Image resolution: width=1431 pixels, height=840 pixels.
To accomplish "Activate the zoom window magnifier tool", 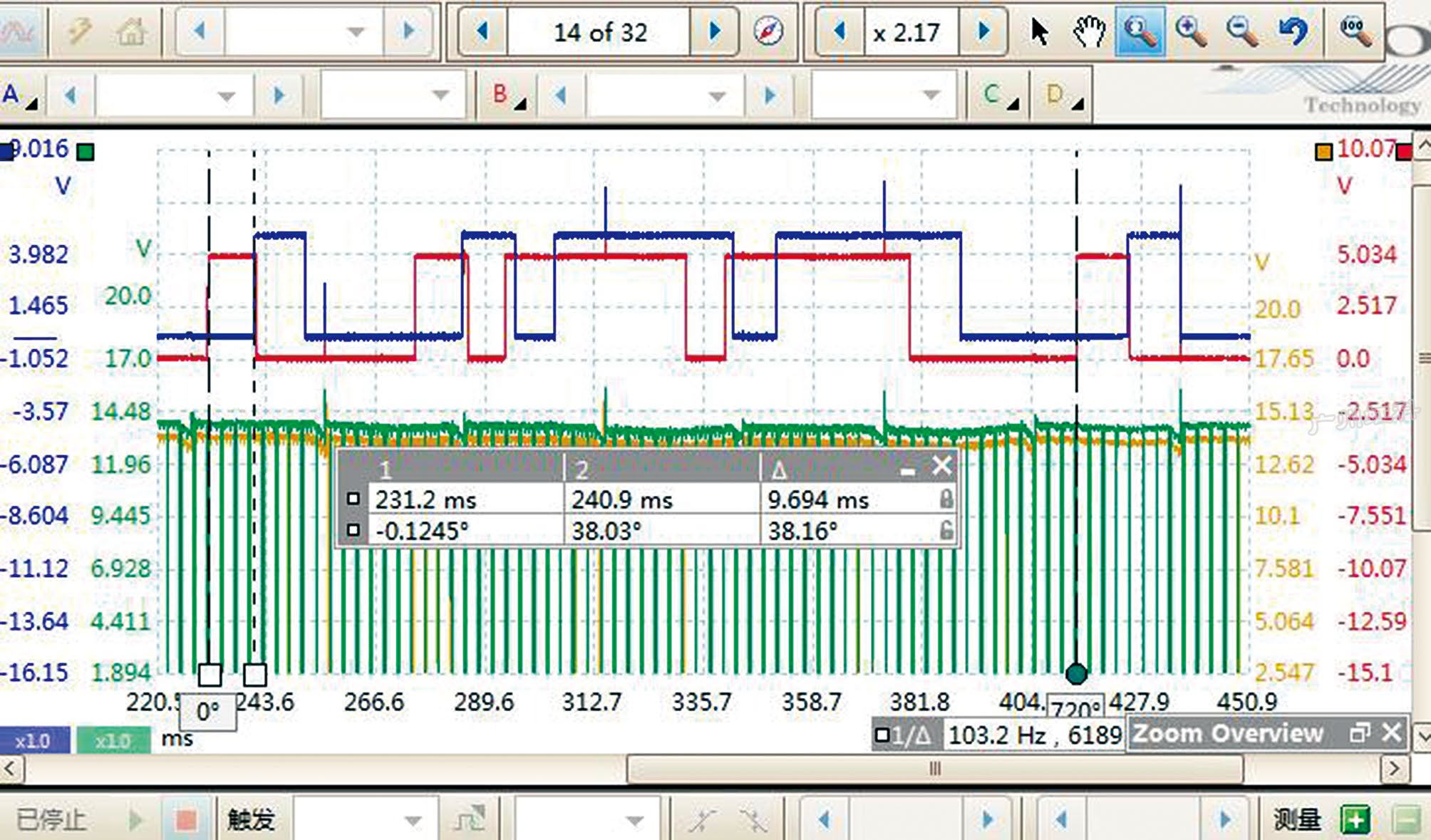I will tap(1140, 31).
